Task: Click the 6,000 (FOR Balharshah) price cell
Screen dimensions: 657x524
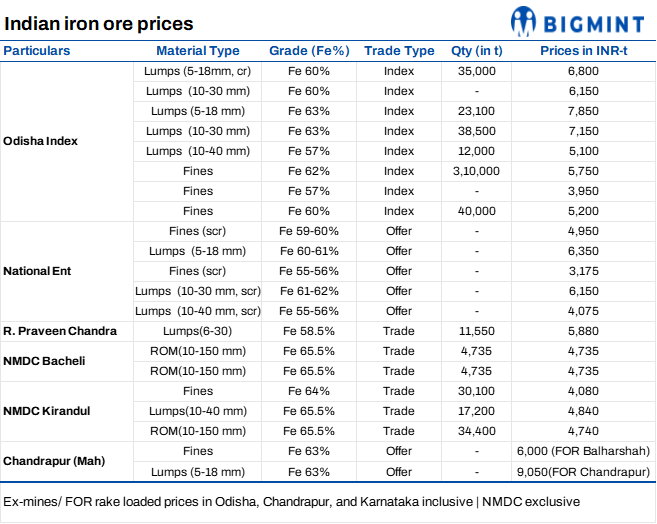Action: (x=583, y=451)
